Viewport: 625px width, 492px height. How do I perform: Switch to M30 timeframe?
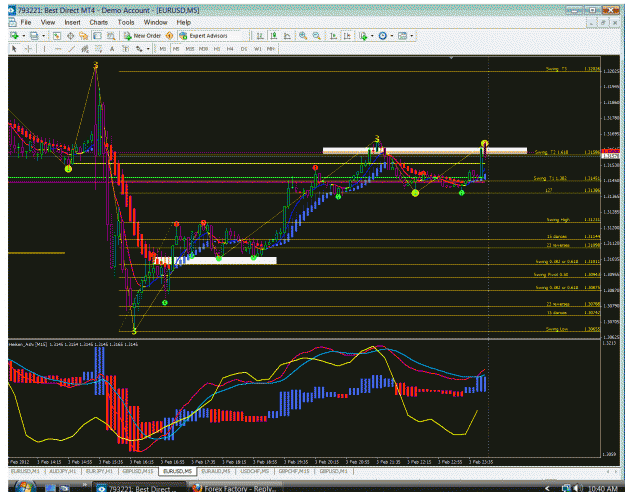point(203,49)
